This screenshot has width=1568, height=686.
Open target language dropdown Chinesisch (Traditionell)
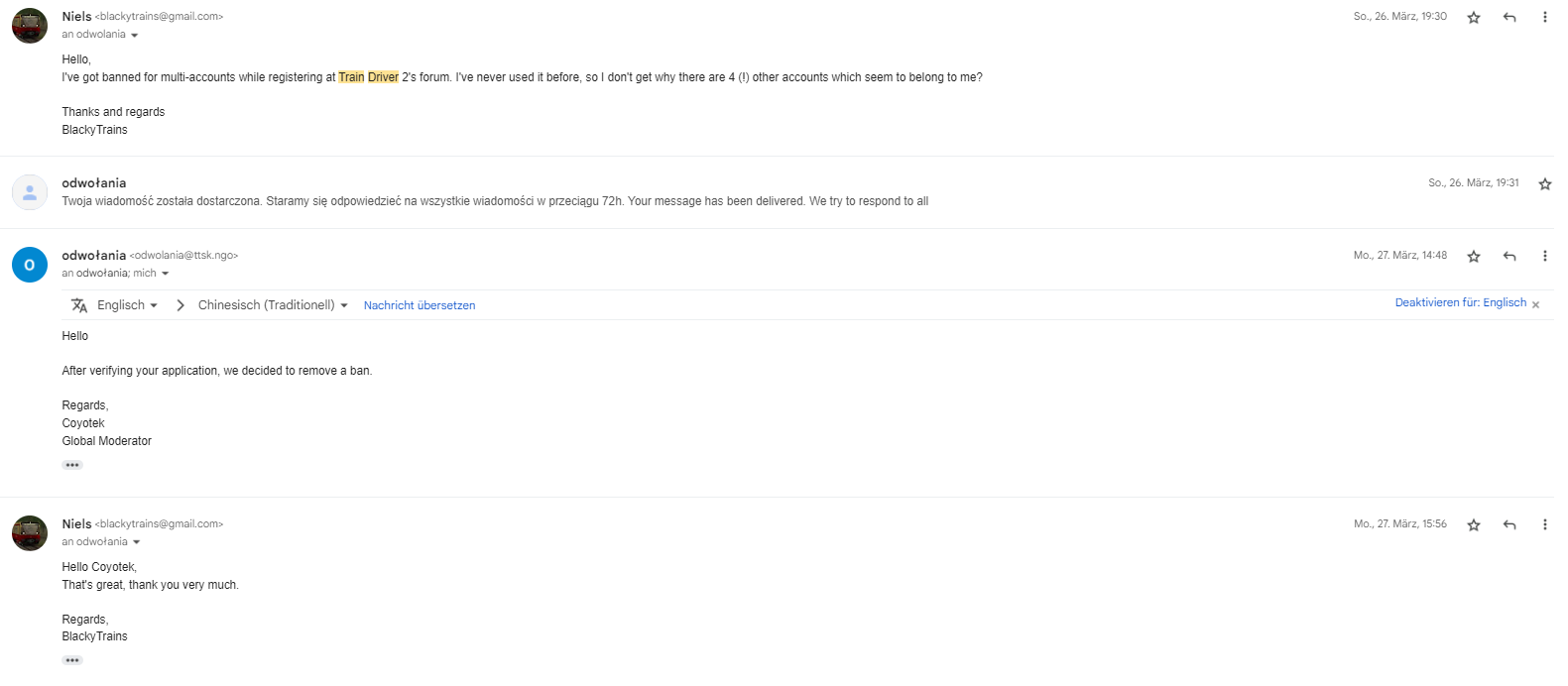click(273, 305)
